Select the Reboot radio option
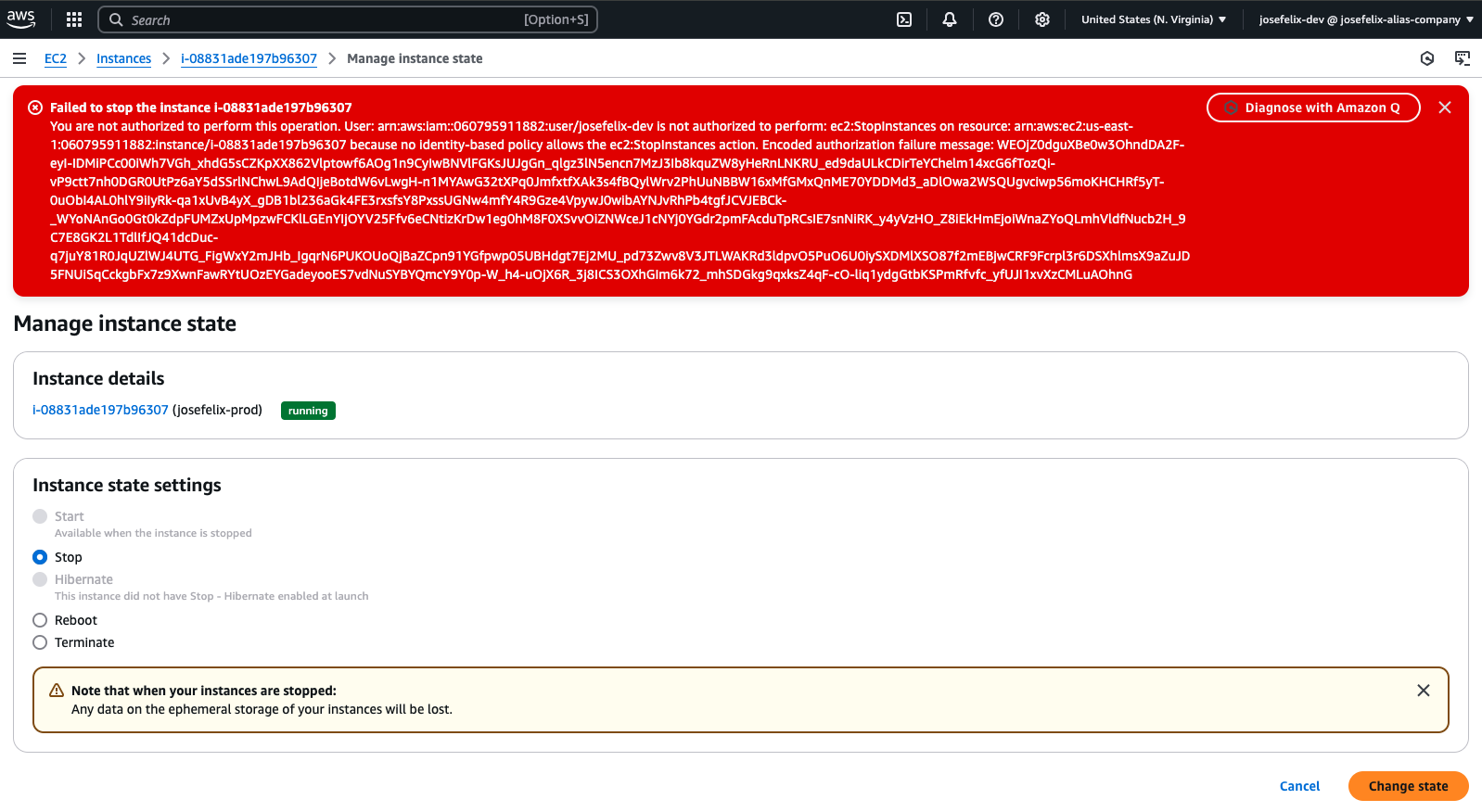This screenshot has height=812, width=1482. [40, 620]
